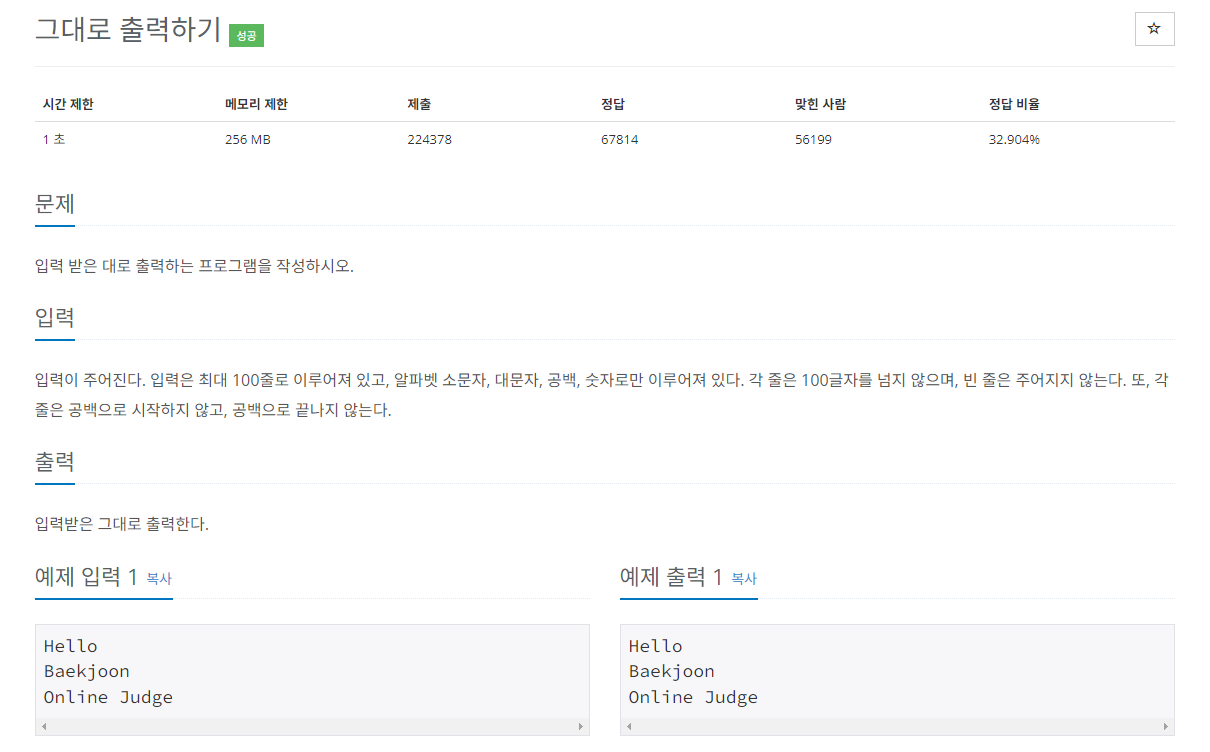The height and width of the screenshot is (752, 1210).
Task: Click 'Baekjoon' in example input box
Action: click(x=87, y=671)
